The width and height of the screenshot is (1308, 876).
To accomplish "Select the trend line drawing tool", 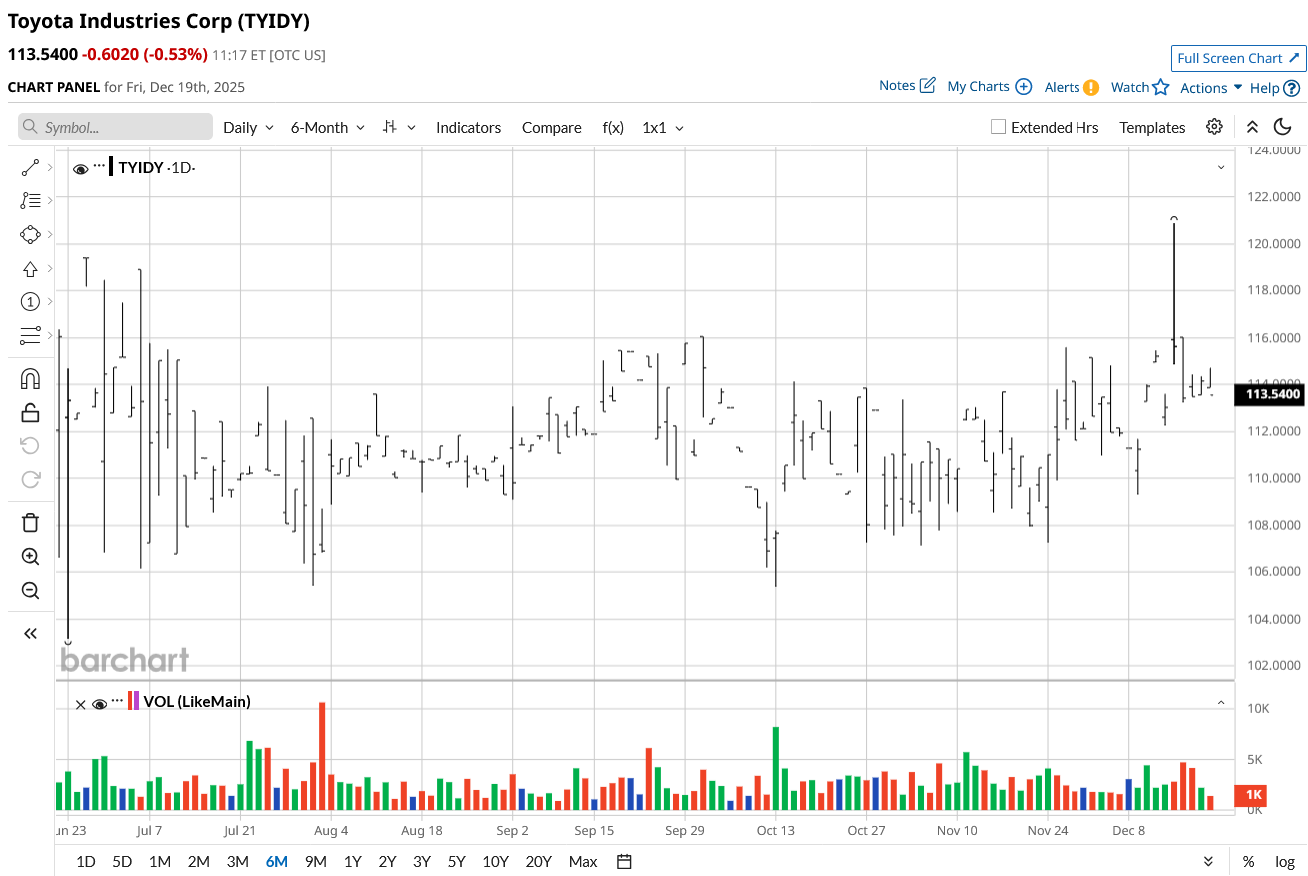I will 30,167.
